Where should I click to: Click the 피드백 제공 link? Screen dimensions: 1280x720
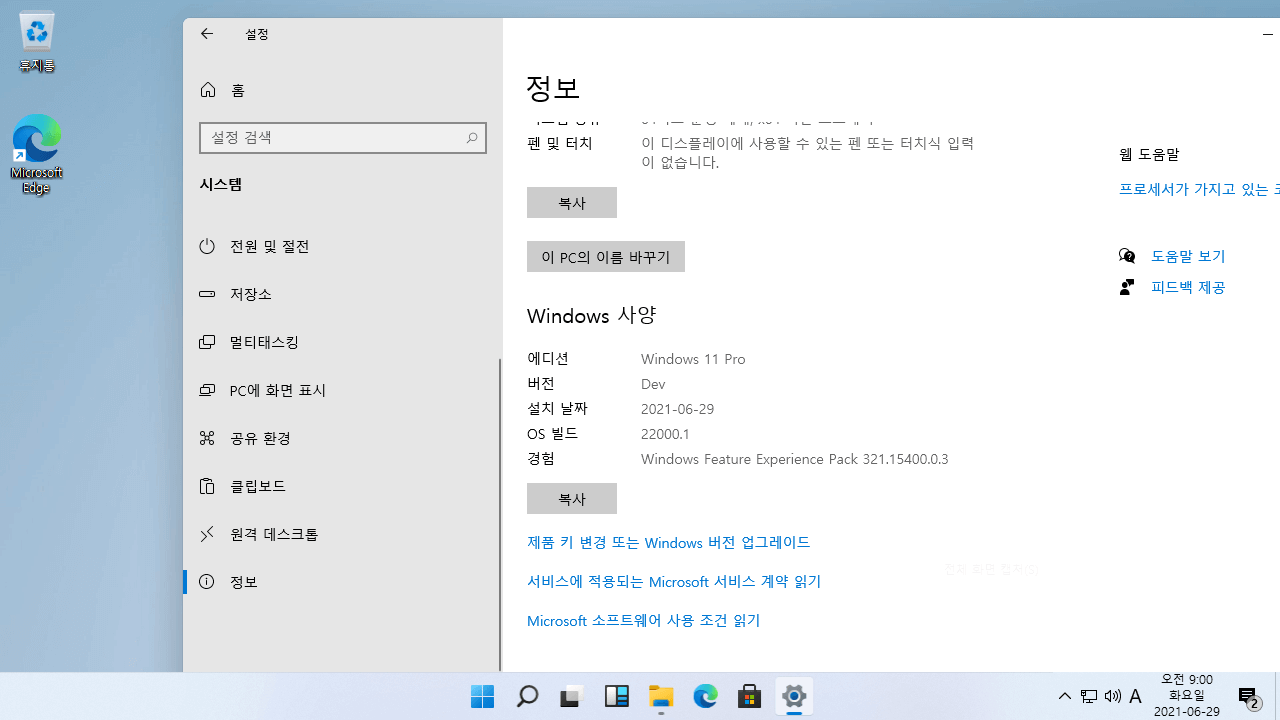[1188, 287]
